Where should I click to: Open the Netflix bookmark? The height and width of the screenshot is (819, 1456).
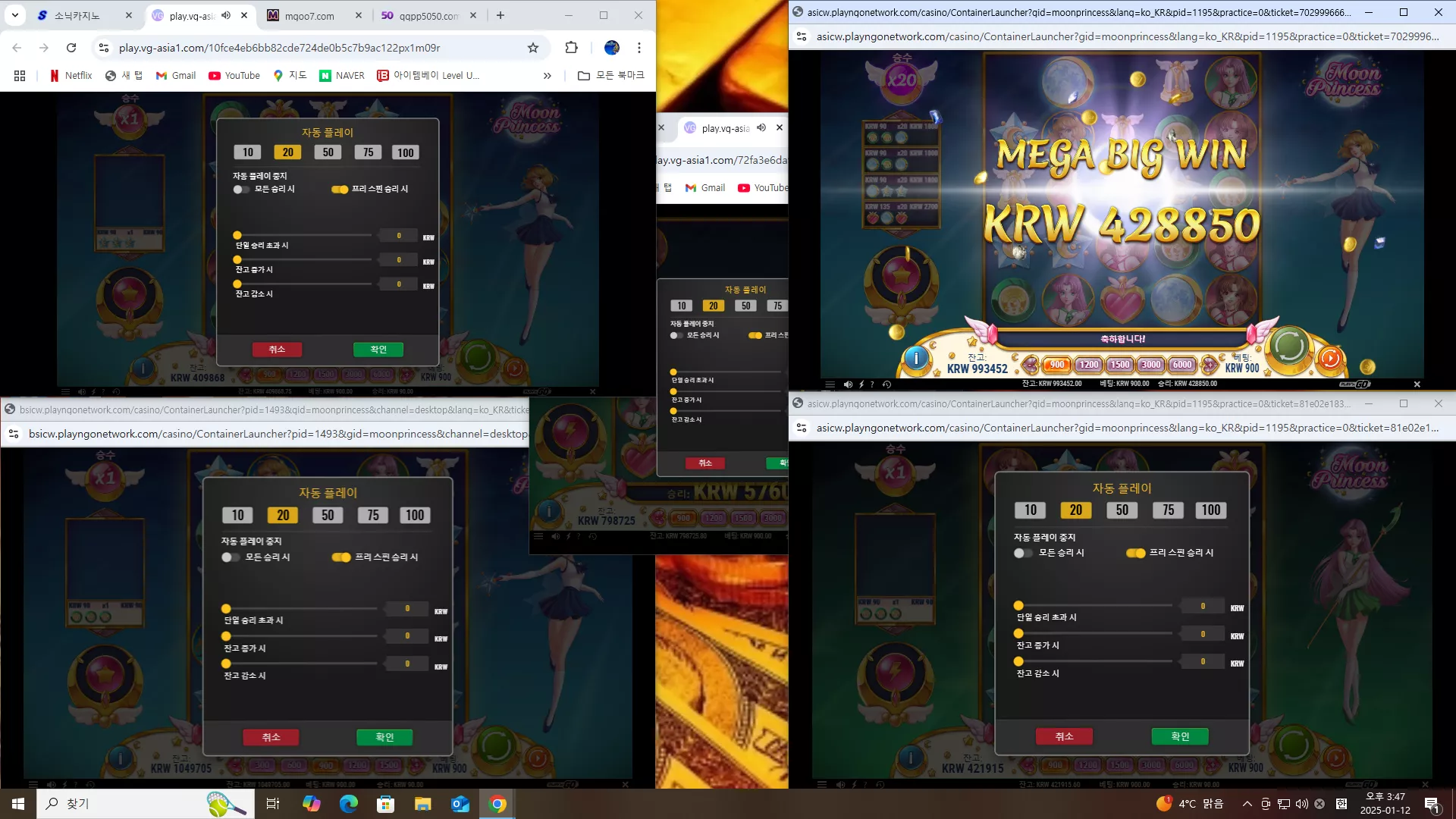(x=71, y=76)
